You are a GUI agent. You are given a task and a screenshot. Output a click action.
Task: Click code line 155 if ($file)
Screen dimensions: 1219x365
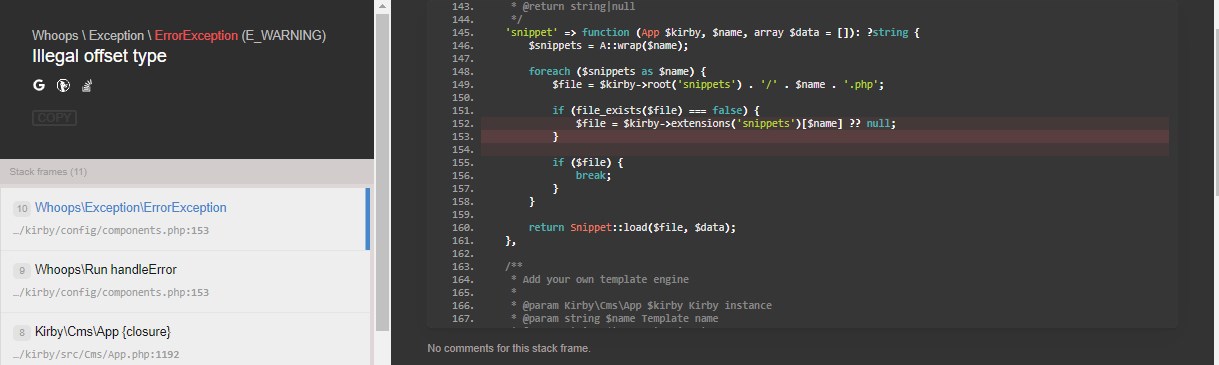588,162
